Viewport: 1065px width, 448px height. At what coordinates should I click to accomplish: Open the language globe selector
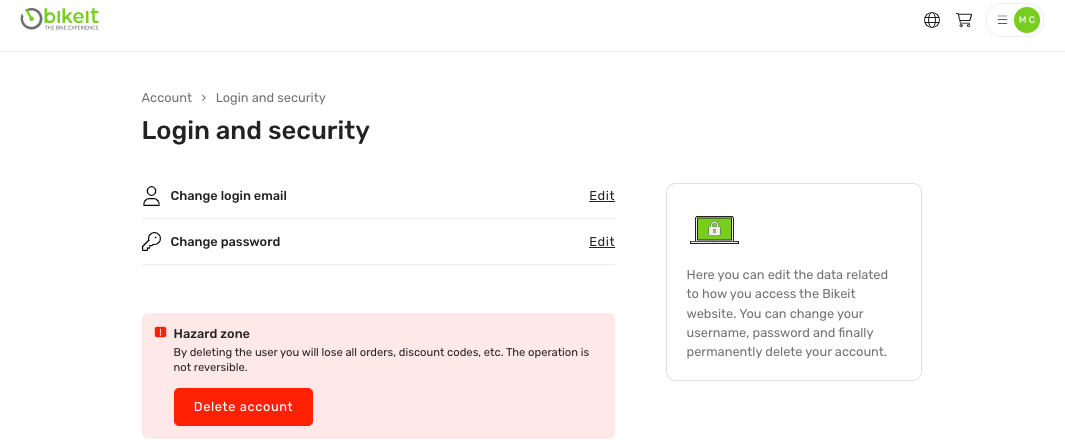932,20
